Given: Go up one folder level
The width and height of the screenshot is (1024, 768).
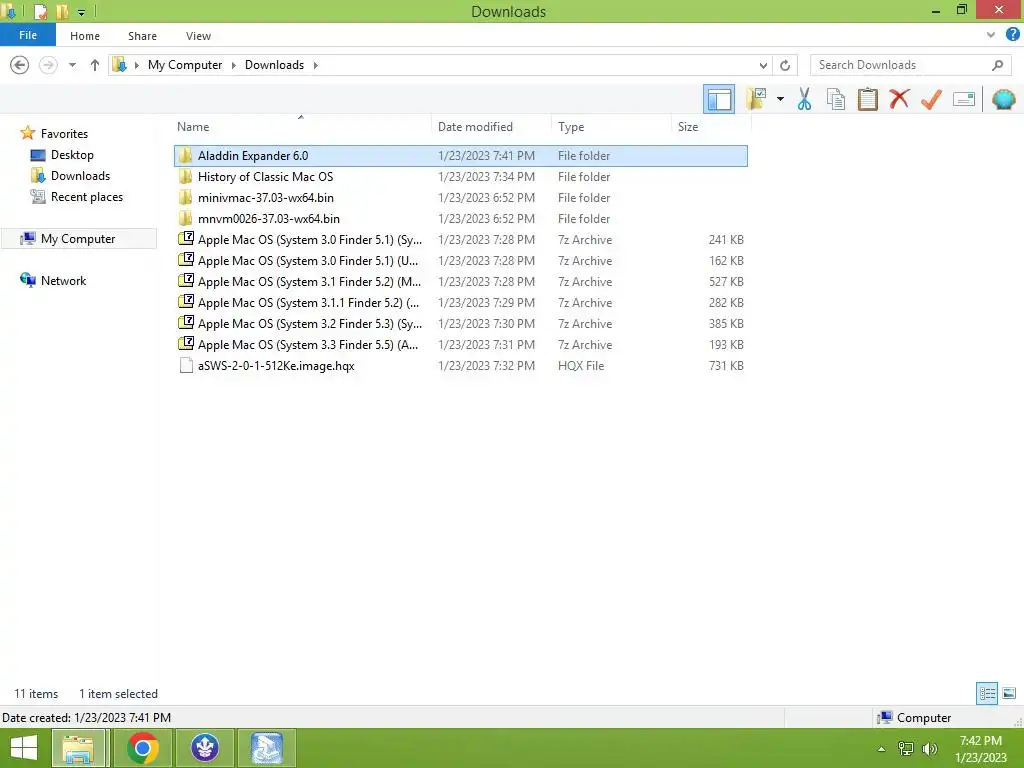Looking at the screenshot, I should tap(95, 65).
